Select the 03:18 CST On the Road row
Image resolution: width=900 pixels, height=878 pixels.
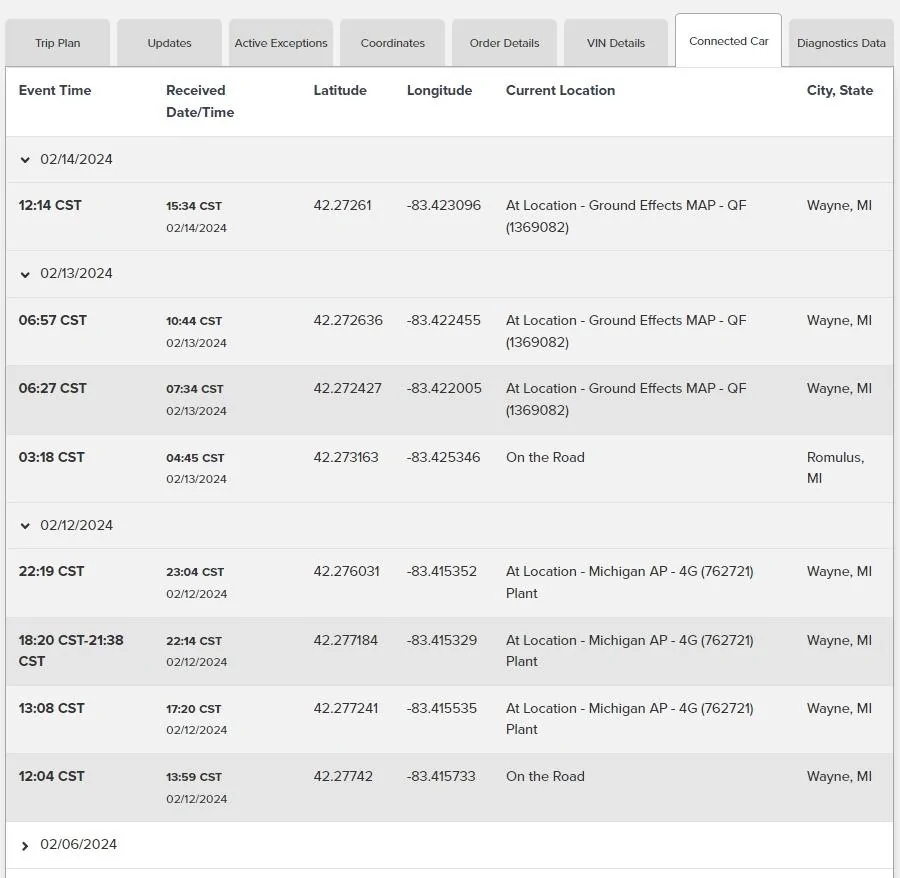tap(449, 468)
